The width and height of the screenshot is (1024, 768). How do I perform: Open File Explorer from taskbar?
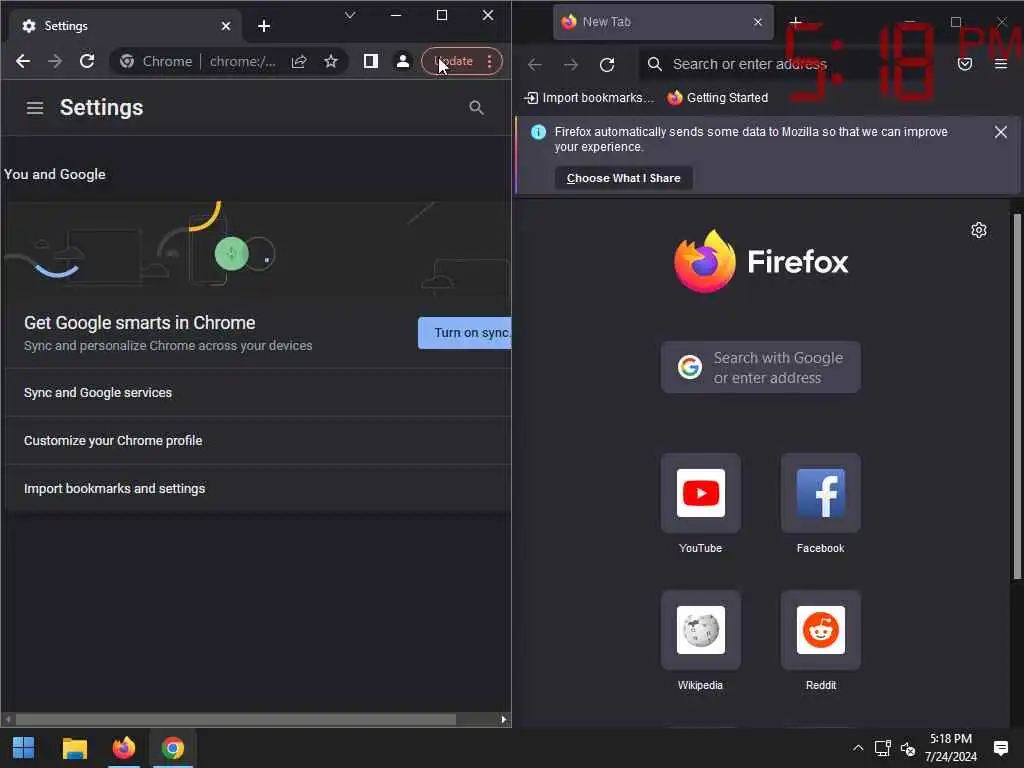pos(74,748)
